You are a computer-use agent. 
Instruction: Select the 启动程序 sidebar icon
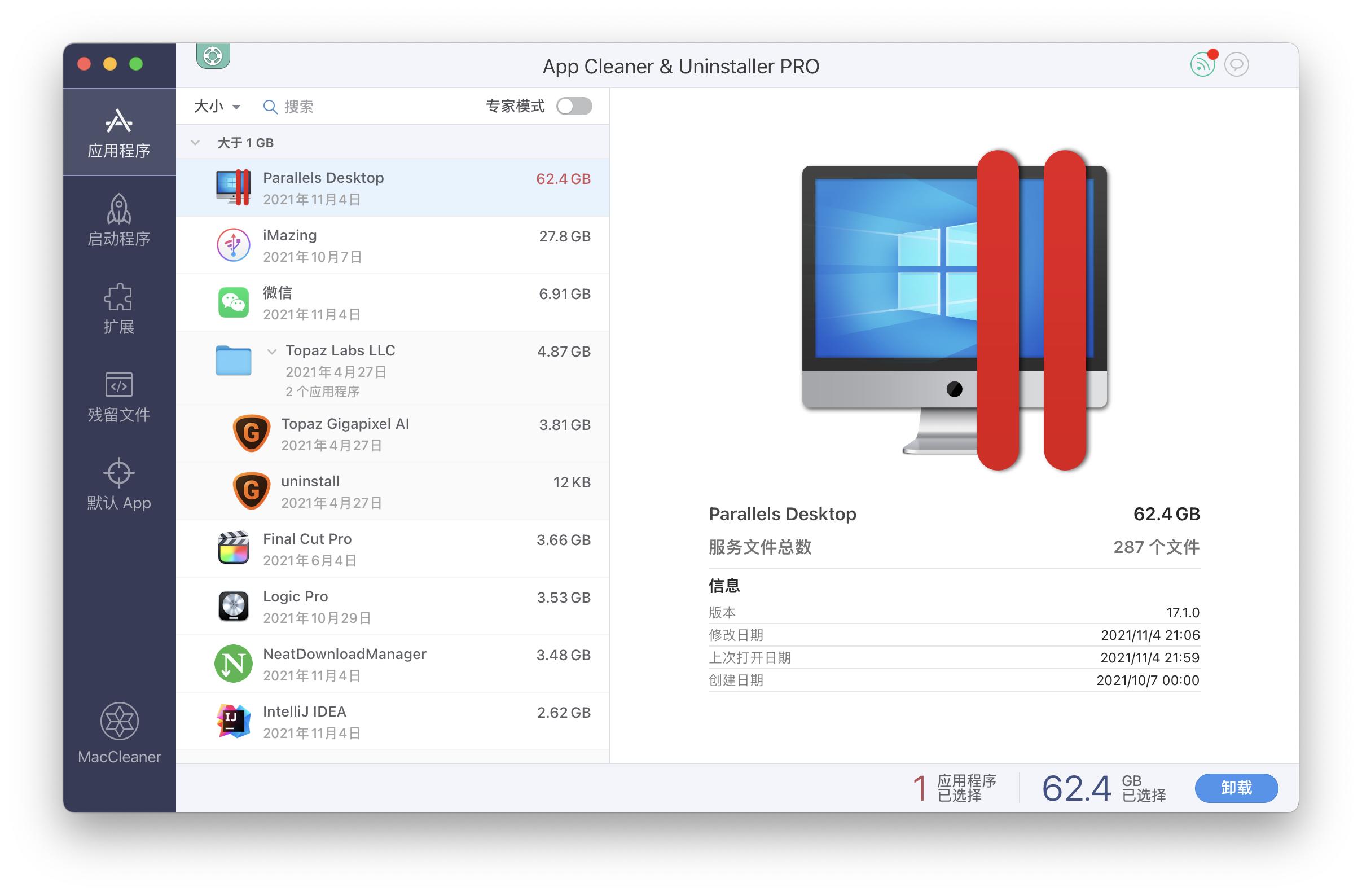(x=118, y=220)
